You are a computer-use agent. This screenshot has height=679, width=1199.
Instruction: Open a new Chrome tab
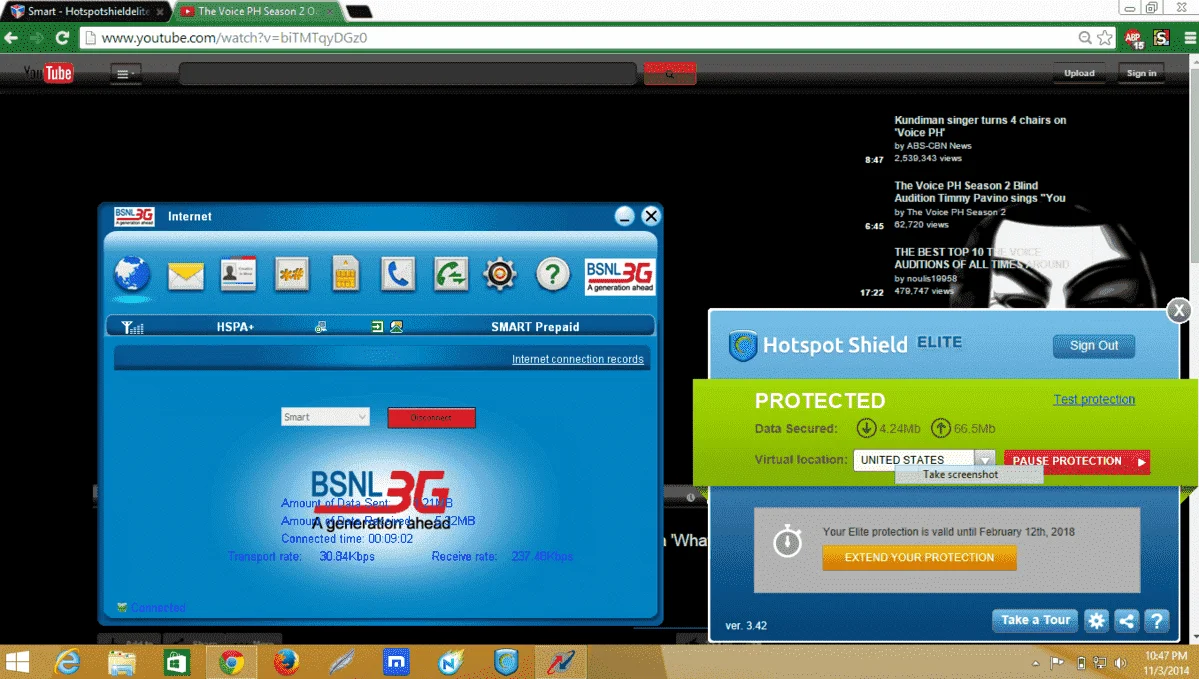(359, 11)
